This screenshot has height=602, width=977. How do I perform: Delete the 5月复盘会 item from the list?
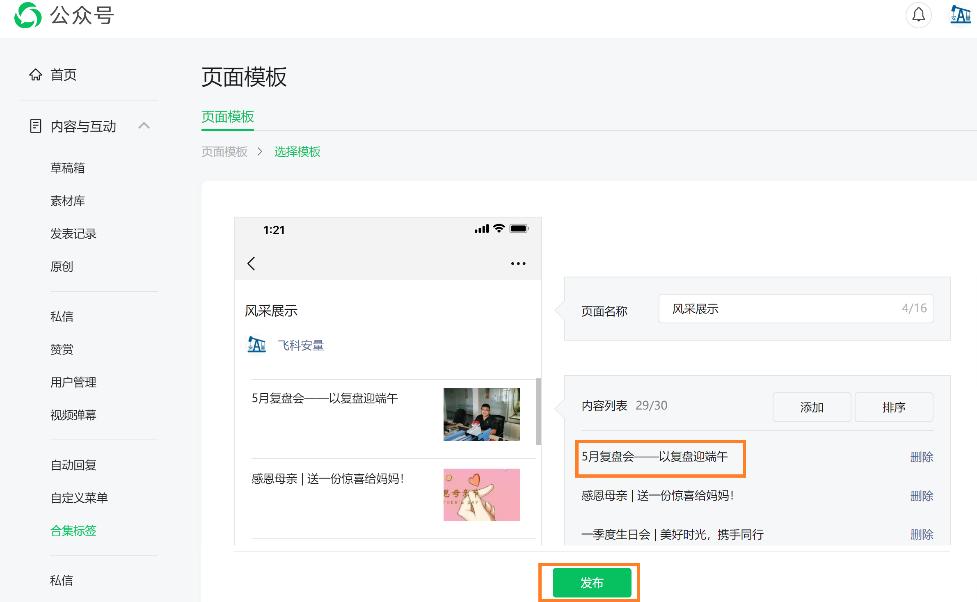click(921, 457)
